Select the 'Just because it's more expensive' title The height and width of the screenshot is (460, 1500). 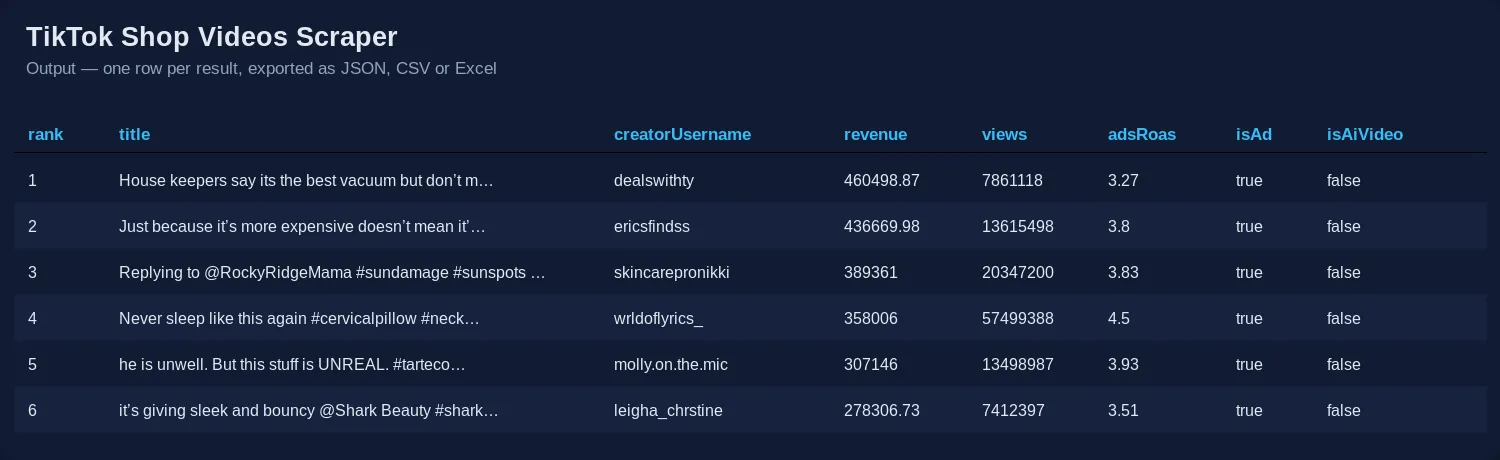point(302,227)
